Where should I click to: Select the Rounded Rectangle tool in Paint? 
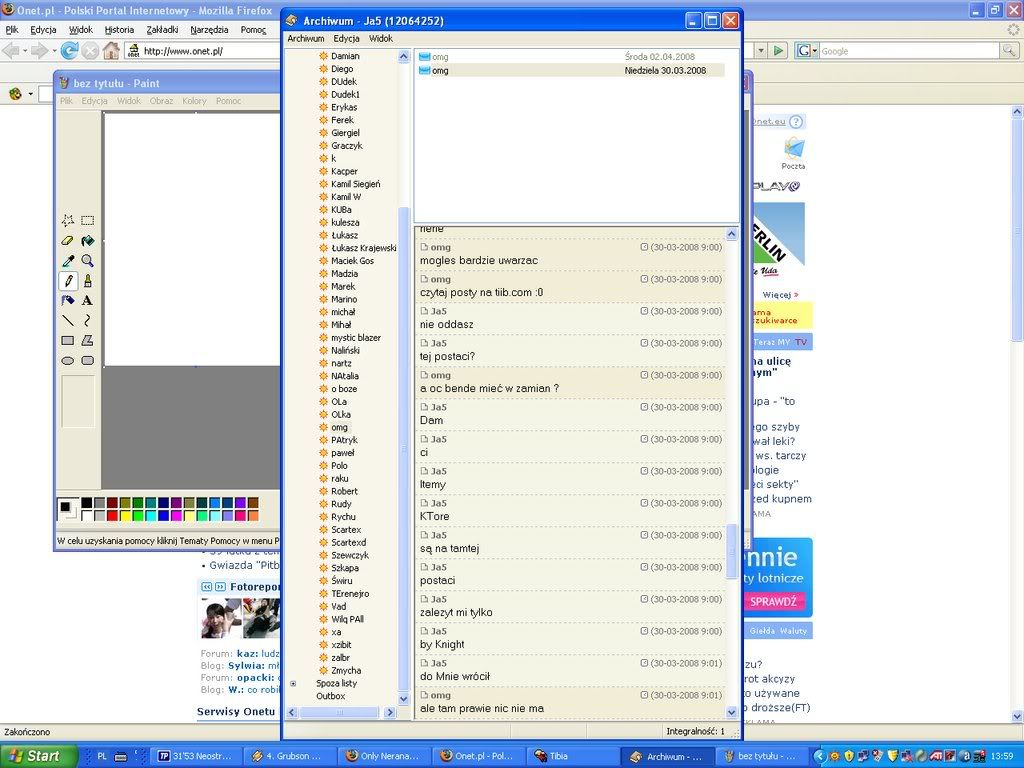click(x=88, y=360)
